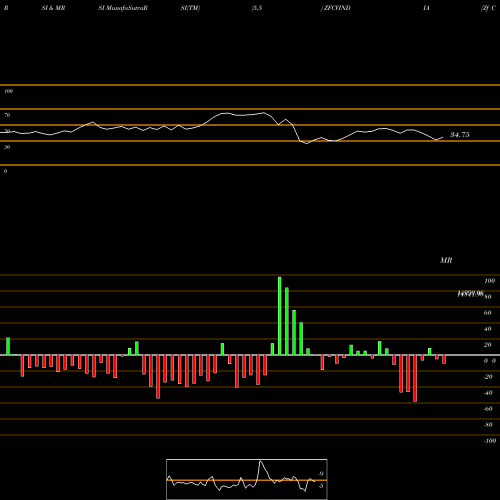
Task: Click the "ZFCVIND" symbol text in header
Action: coord(337,8)
